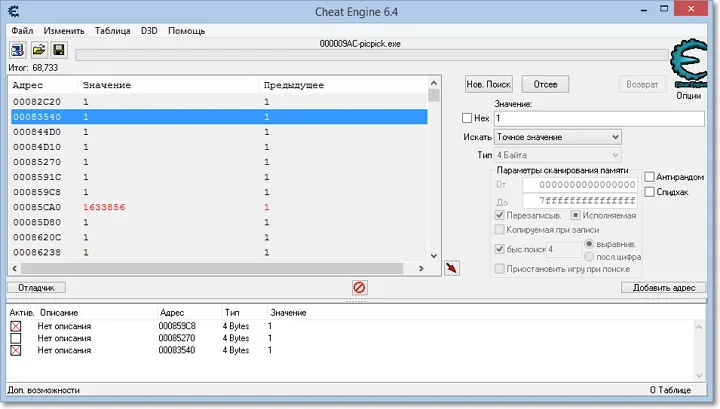This screenshot has height=409, width=720.
Task: Select result row 00082C20
Action: [x=219, y=102]
